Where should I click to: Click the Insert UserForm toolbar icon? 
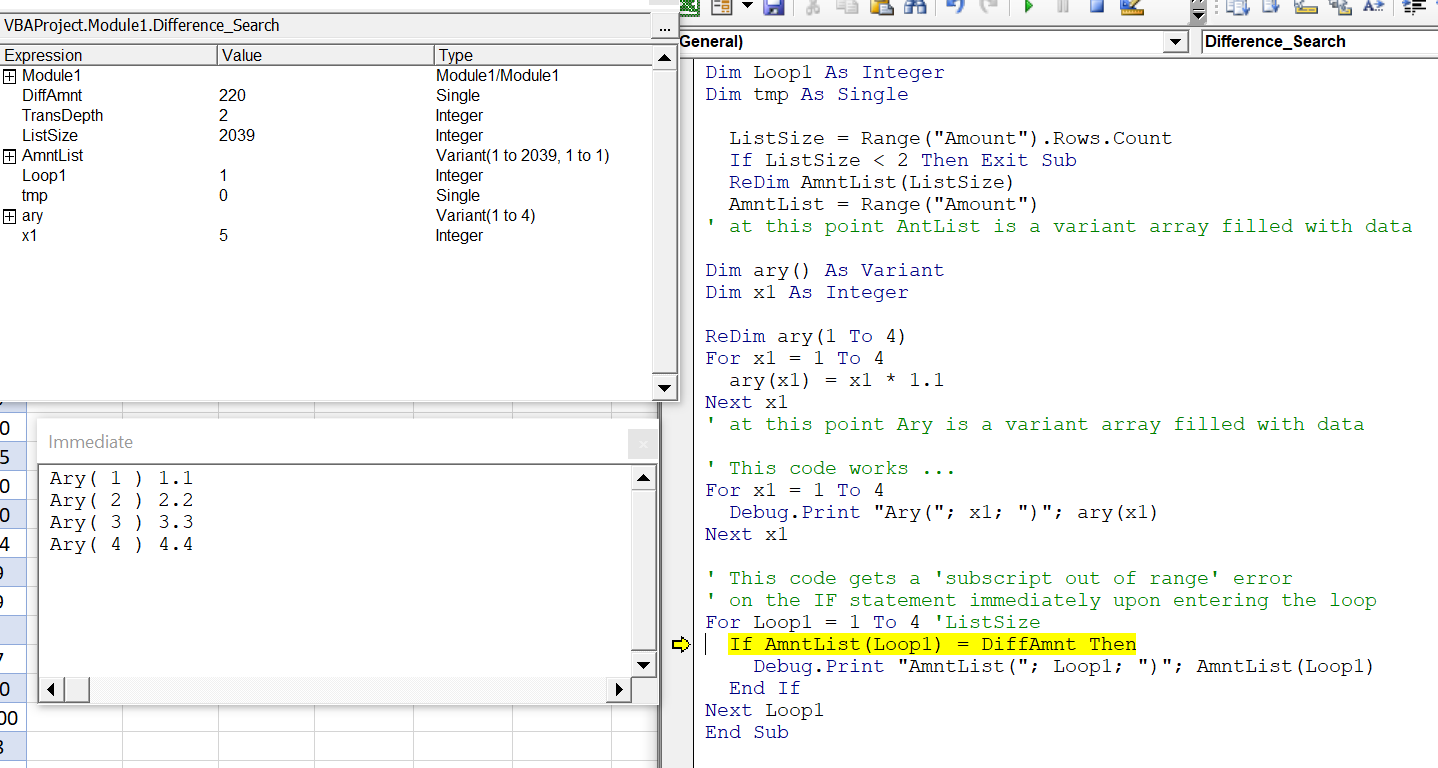(721, 6)
